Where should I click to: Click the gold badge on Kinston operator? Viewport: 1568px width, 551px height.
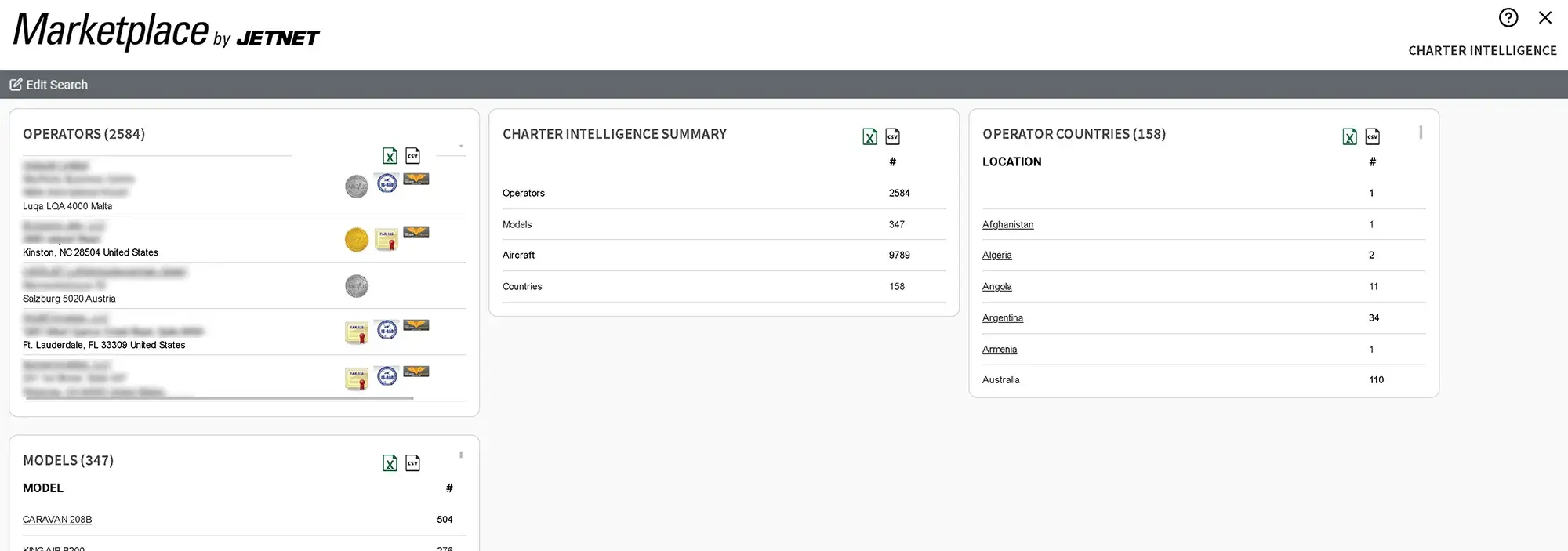357,239
